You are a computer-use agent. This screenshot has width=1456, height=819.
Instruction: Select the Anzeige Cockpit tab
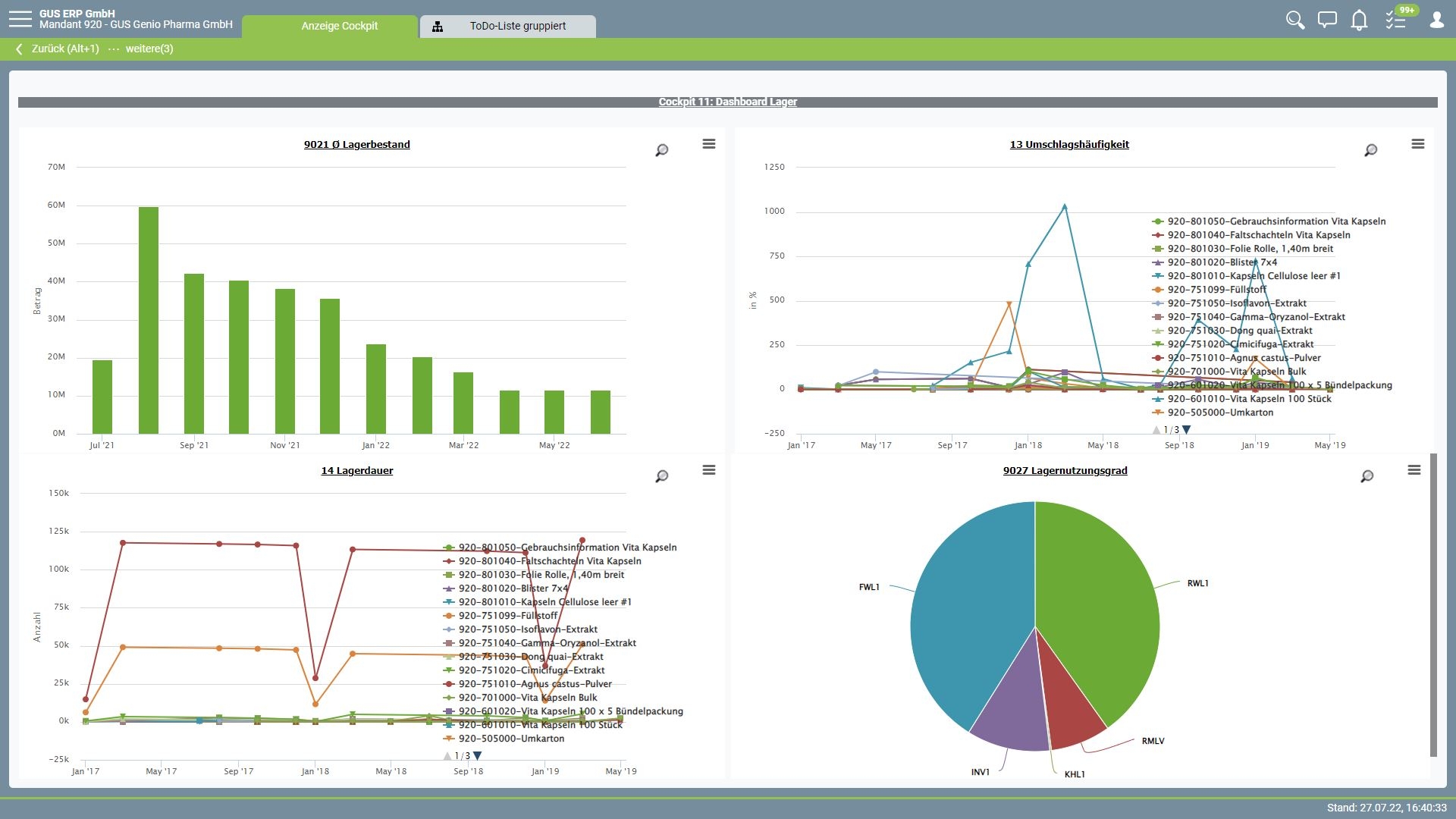339,26
